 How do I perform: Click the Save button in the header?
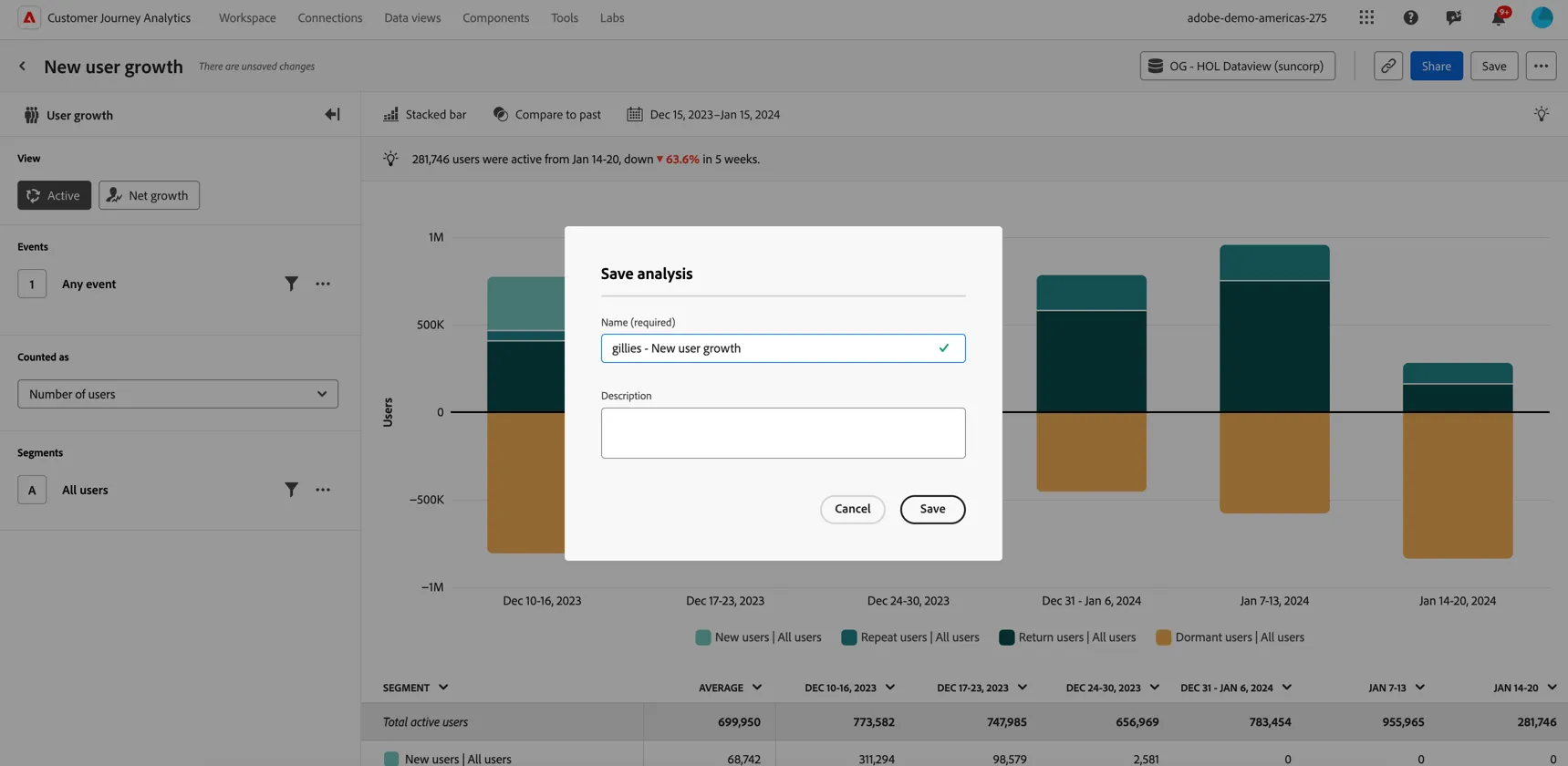[1494, 66]
